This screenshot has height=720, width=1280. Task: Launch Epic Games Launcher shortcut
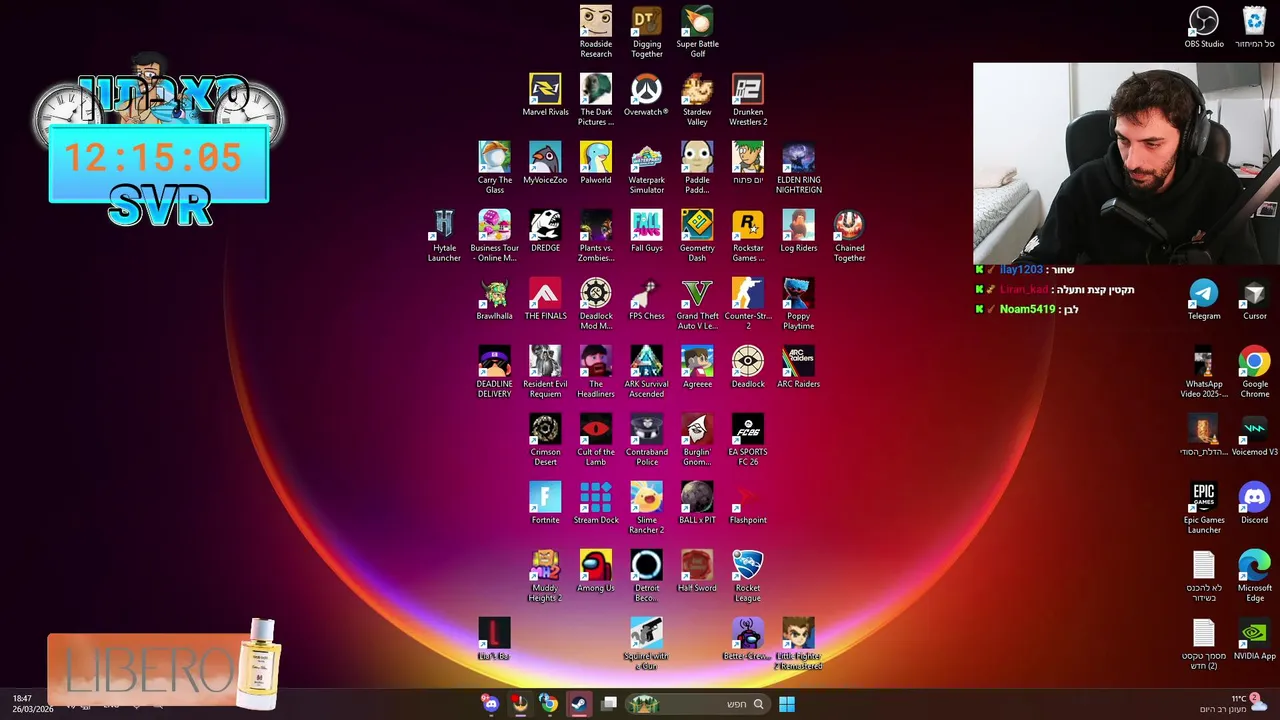pyautogui.click(x=1204, y=508)
